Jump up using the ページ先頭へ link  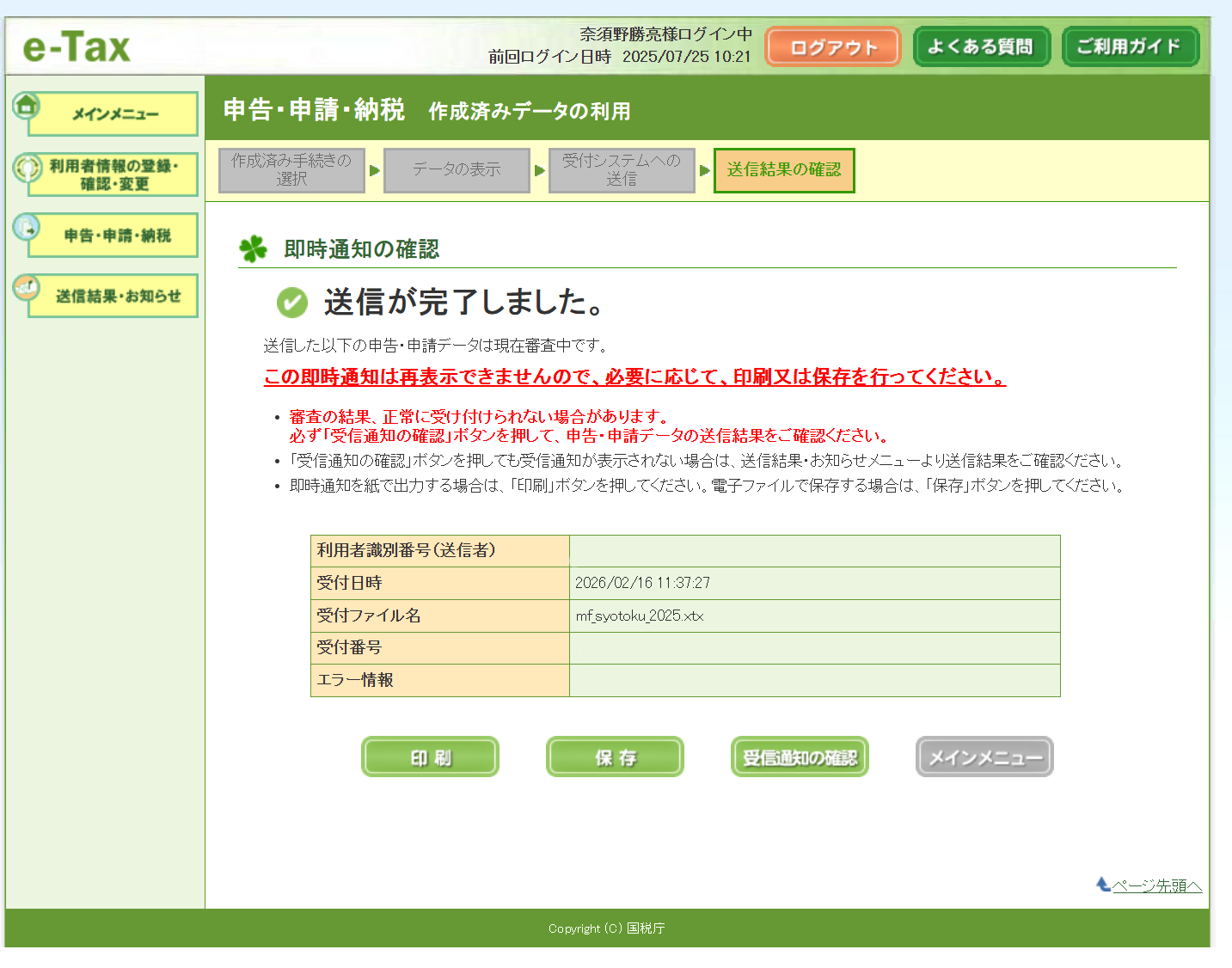click(x=1156, y=885)
